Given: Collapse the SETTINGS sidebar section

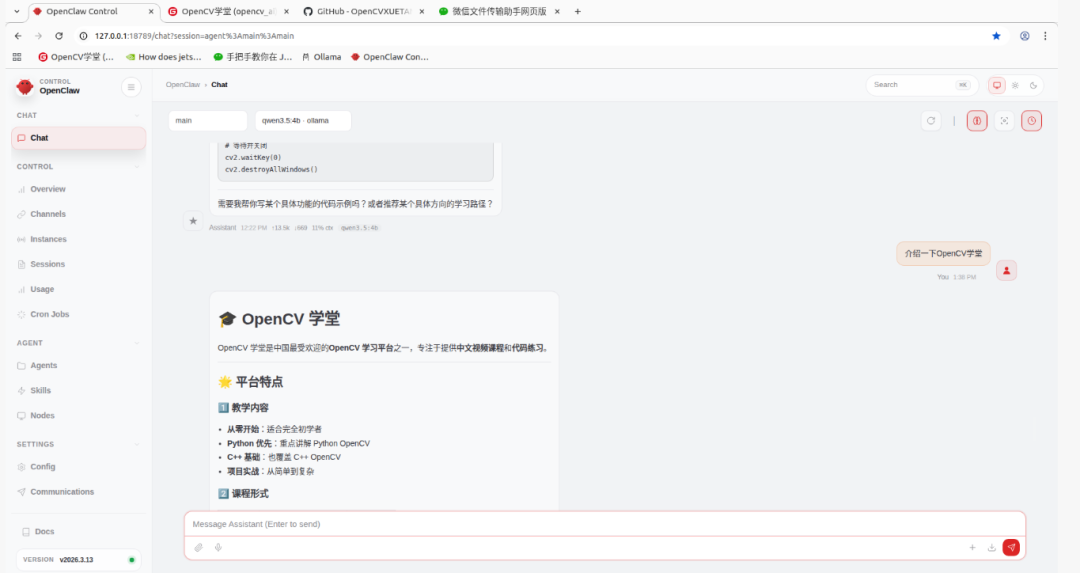Looking at the screenshot, I should tap(77, 444).
